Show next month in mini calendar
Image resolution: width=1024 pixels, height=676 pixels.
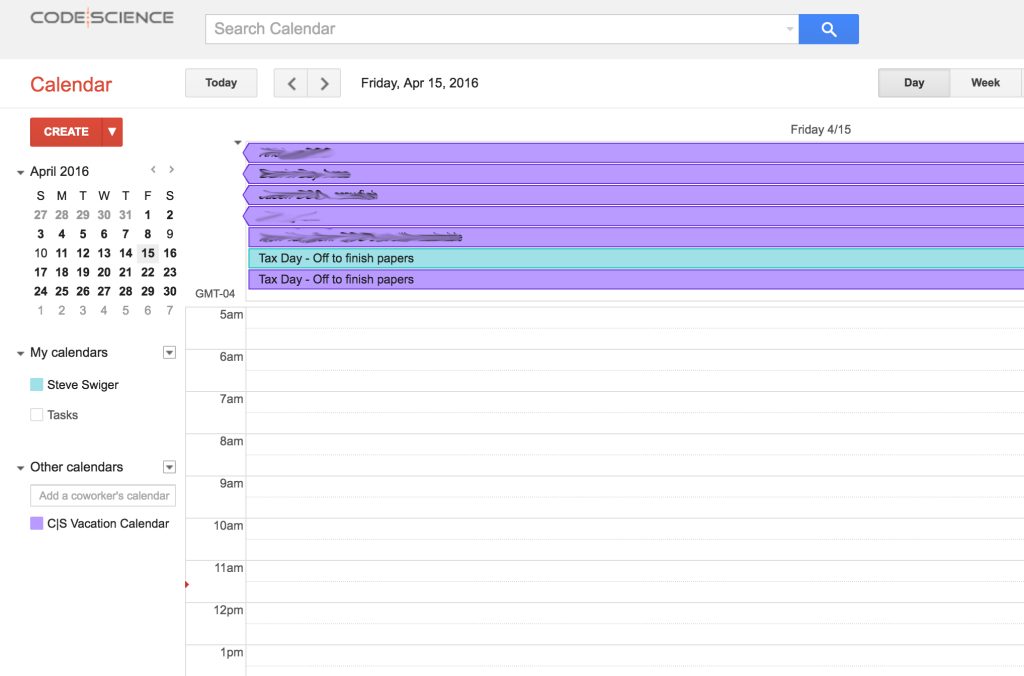pyautogui.click(x=171, y=170)
